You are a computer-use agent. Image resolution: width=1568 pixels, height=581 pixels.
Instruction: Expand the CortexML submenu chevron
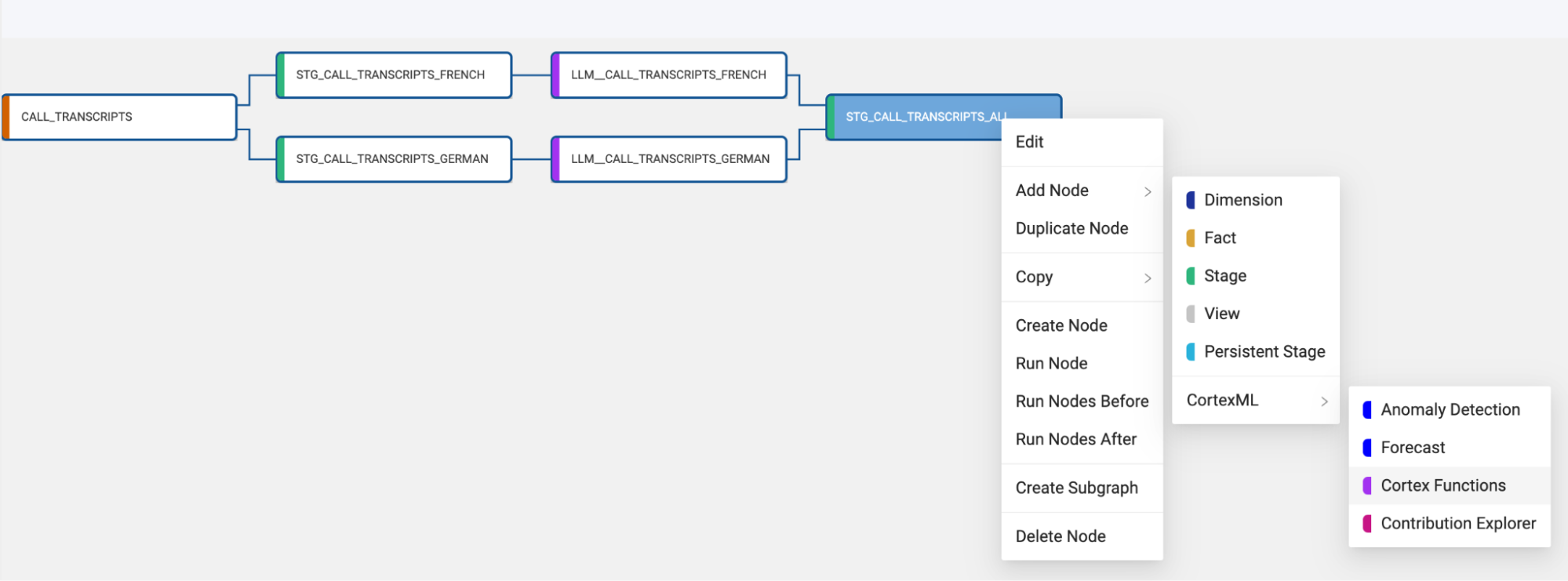(1324, 401)
